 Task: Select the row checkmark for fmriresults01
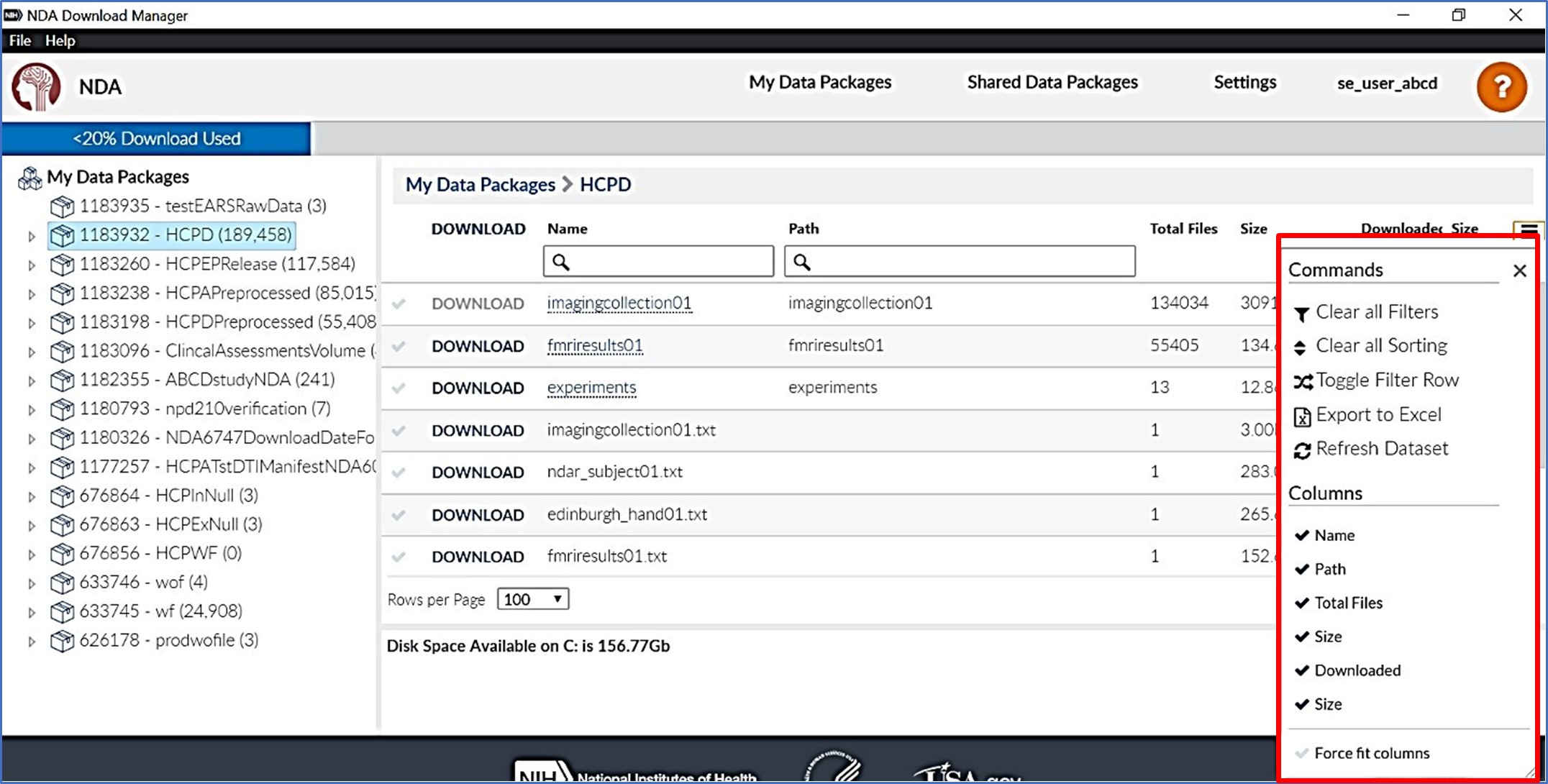[x=399, y=347]
